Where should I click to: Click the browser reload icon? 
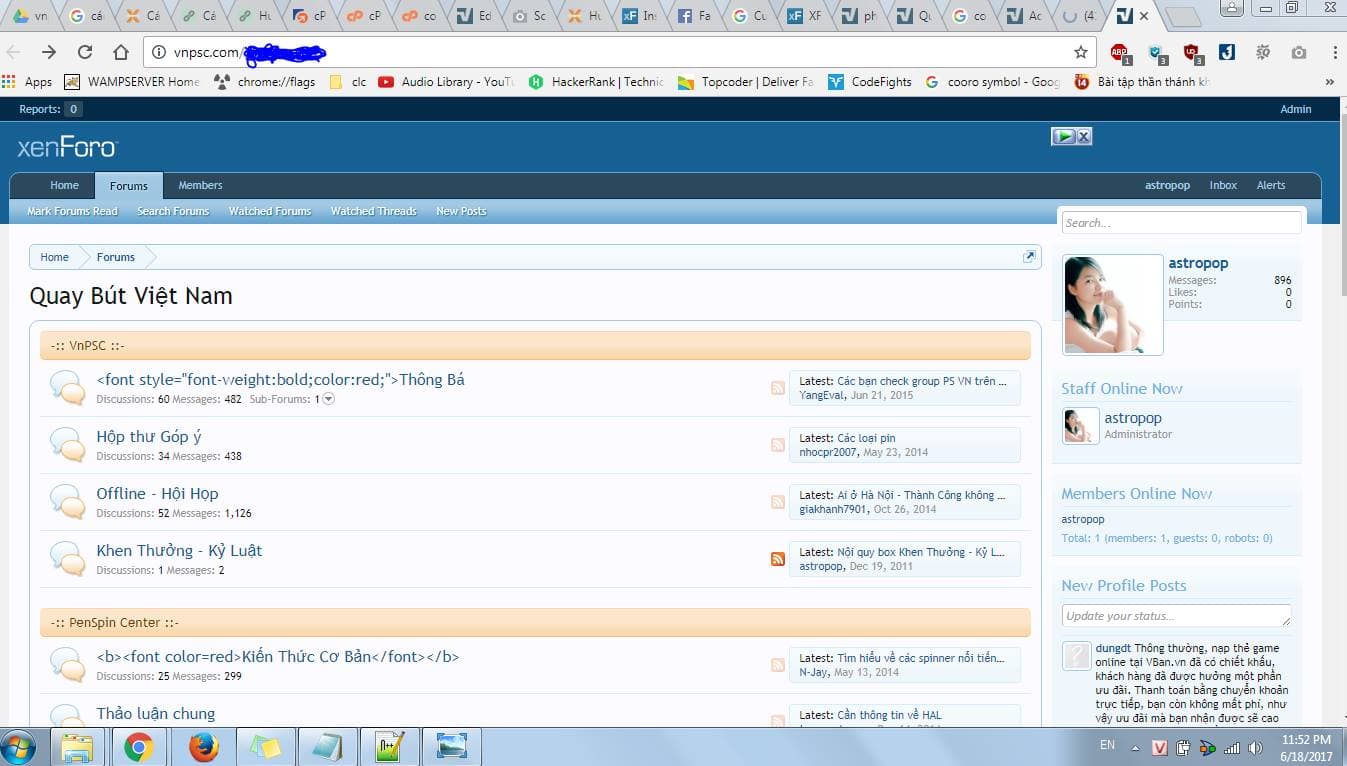tap(85, 52)
